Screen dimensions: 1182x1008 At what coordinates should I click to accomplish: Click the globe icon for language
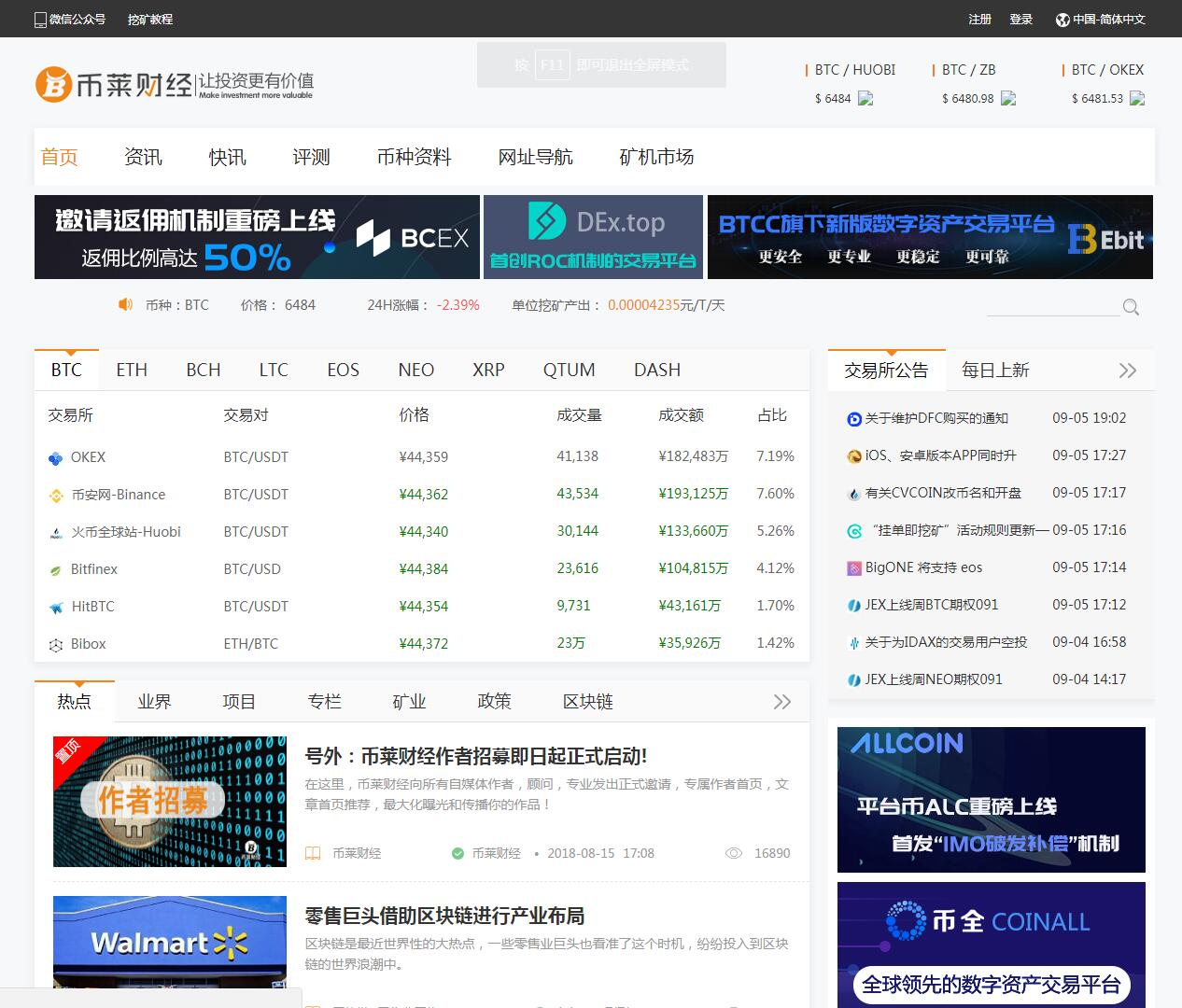coord(1062,20)
